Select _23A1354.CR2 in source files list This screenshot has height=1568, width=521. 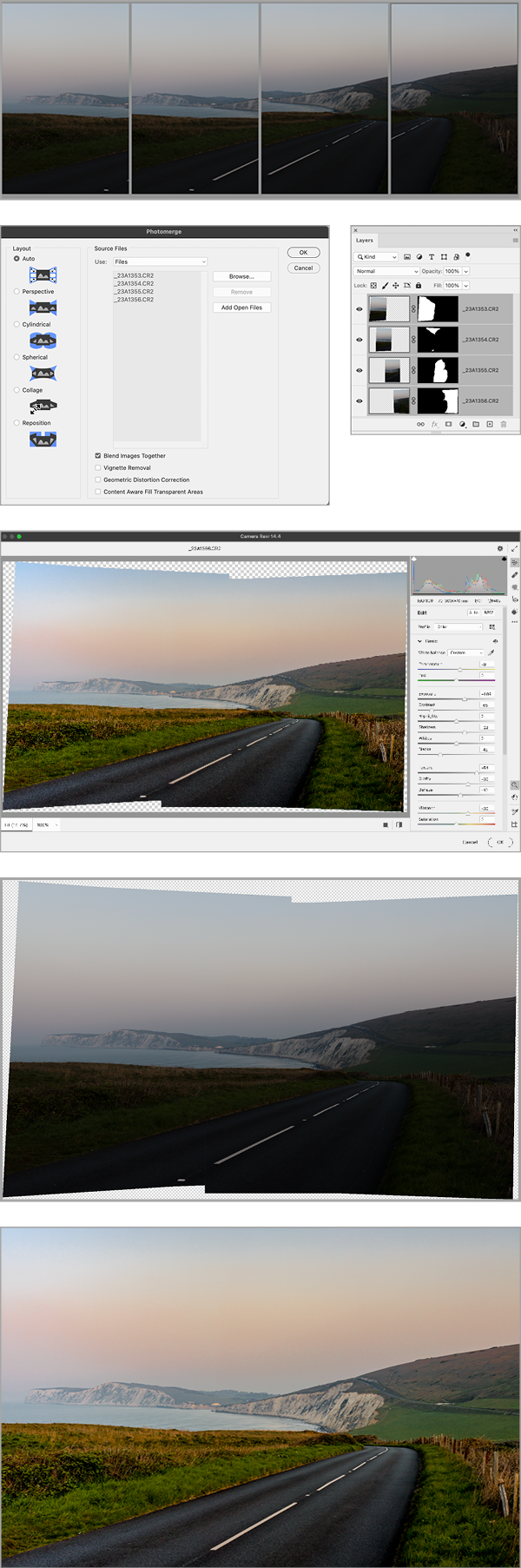pyautogui.click(x=134, y=283)
